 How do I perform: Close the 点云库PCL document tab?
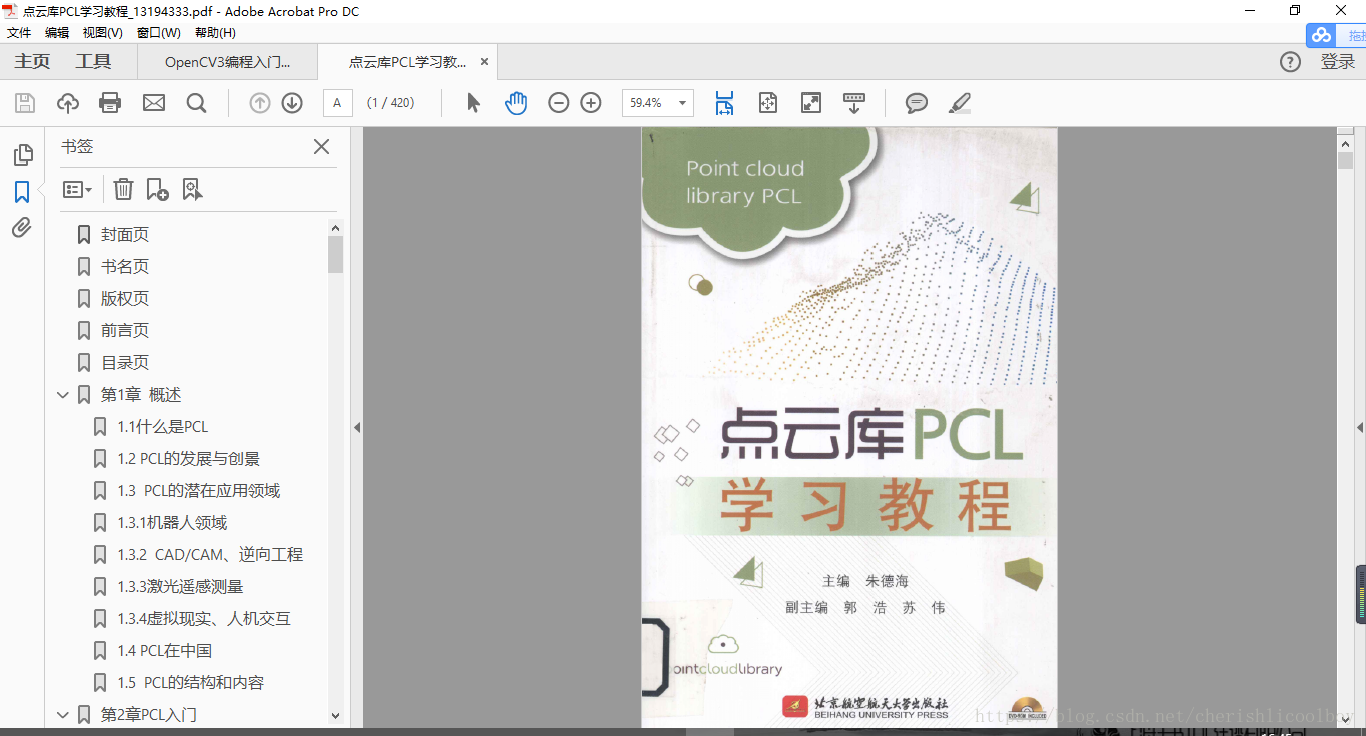(x=485, y=62)
